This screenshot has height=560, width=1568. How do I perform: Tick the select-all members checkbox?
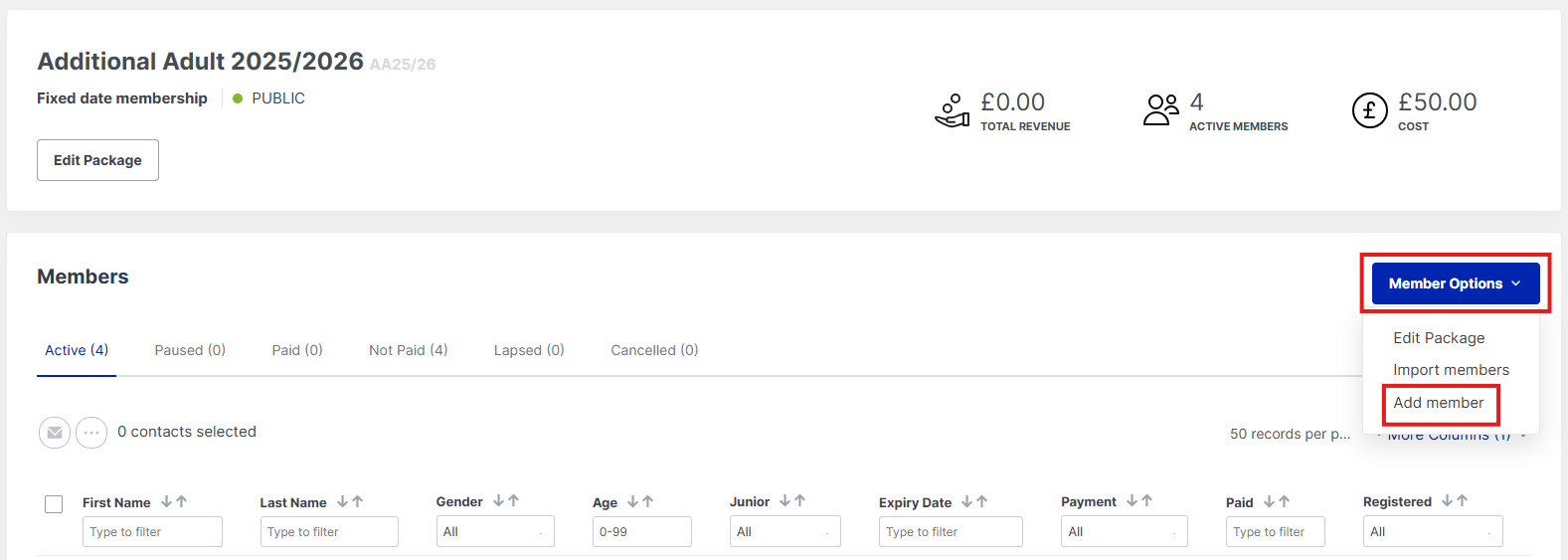54,504
